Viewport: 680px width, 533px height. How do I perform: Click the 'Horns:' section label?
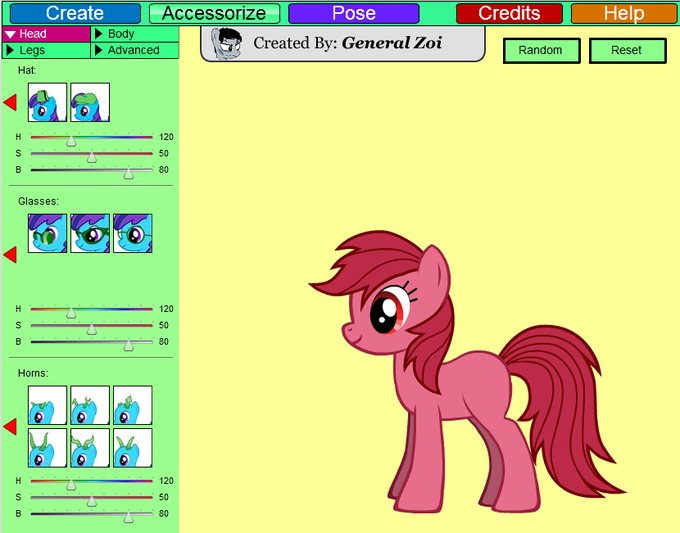click(x=33, y=373)
